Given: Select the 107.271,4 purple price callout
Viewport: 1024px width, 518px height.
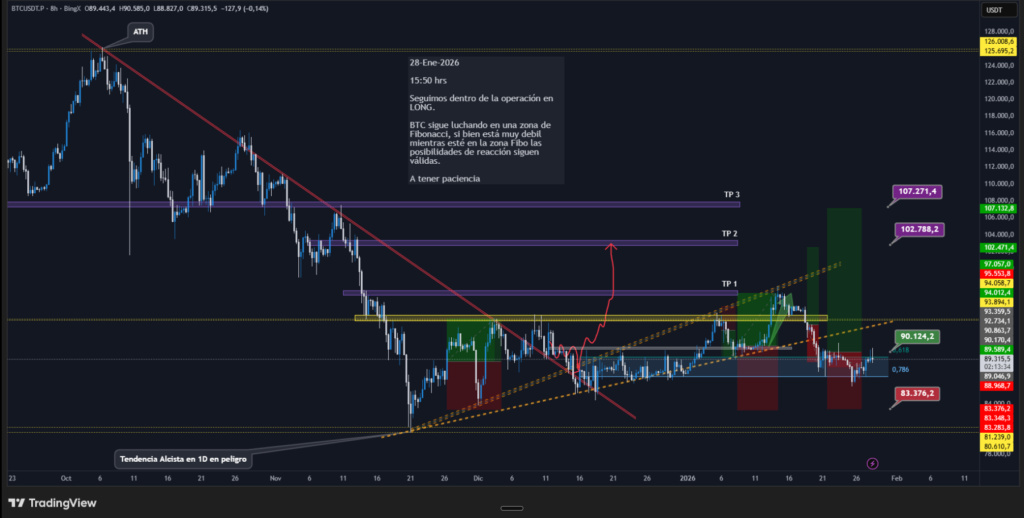Looking at the screenshot, I should click(x=920, y=190).
